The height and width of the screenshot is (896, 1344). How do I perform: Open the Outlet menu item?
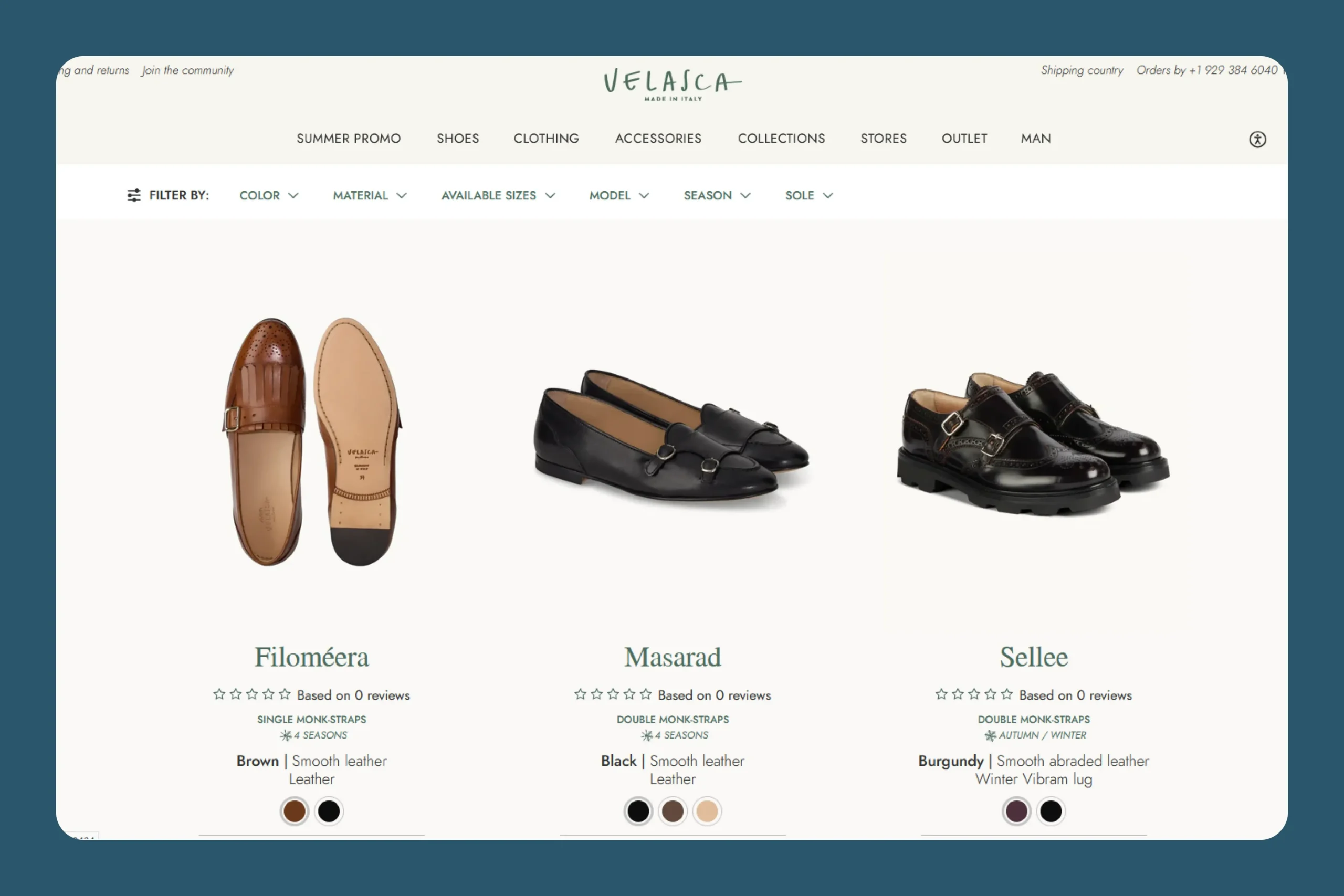(x=964, y=138)
